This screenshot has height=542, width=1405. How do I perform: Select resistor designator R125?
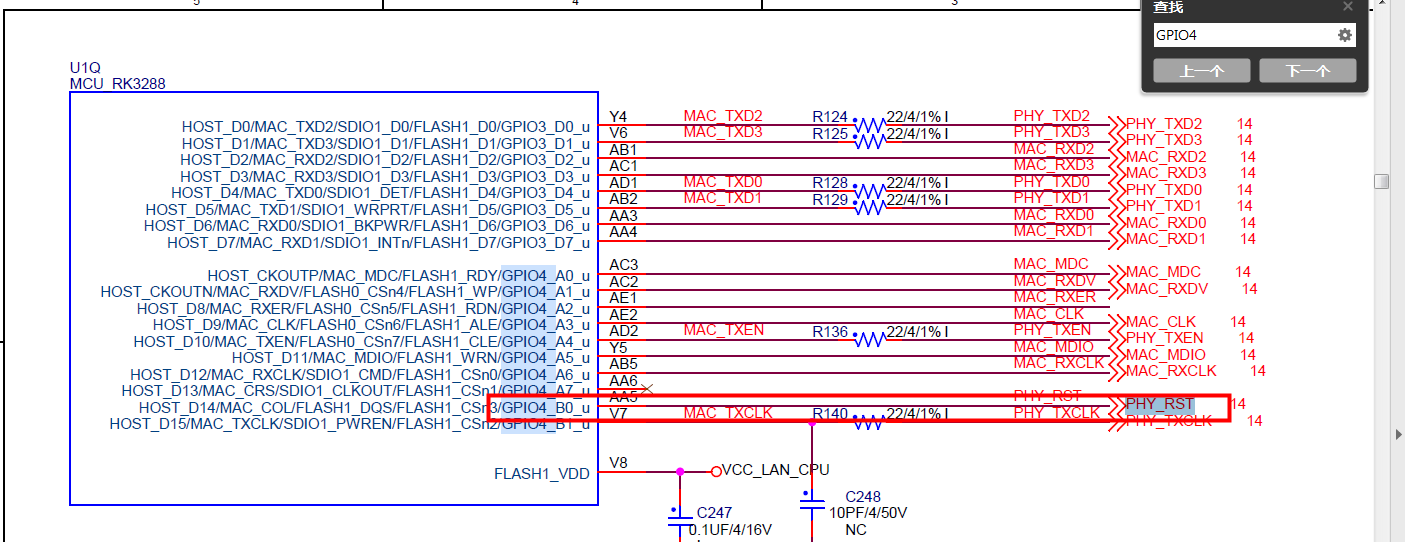[830, 133]
